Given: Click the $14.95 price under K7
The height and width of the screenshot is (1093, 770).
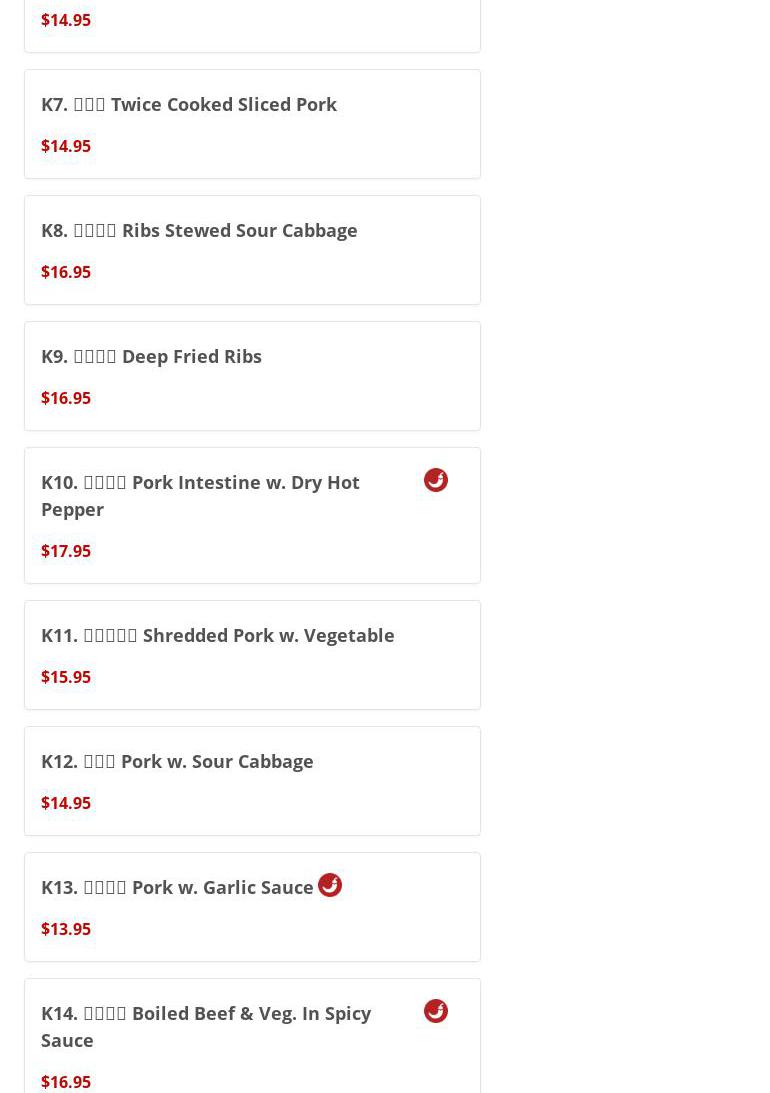Looking at the screenshot, I should point(66,146).
